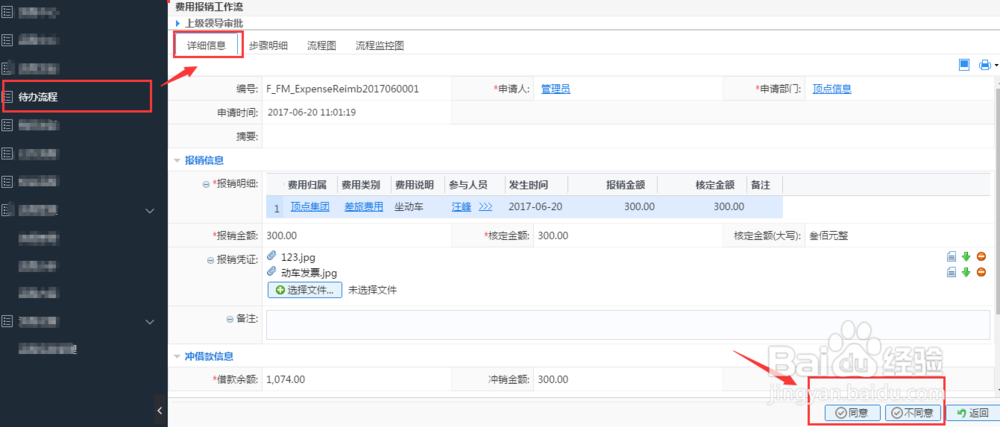Click the 不同意 reject button
The width and height of the screenshot is (1000, 427).
(913, 413)
